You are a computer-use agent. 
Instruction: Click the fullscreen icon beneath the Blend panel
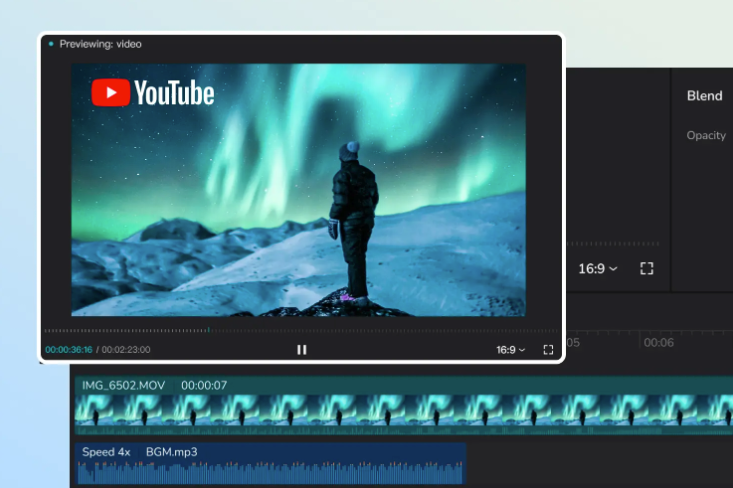[646, 268]
